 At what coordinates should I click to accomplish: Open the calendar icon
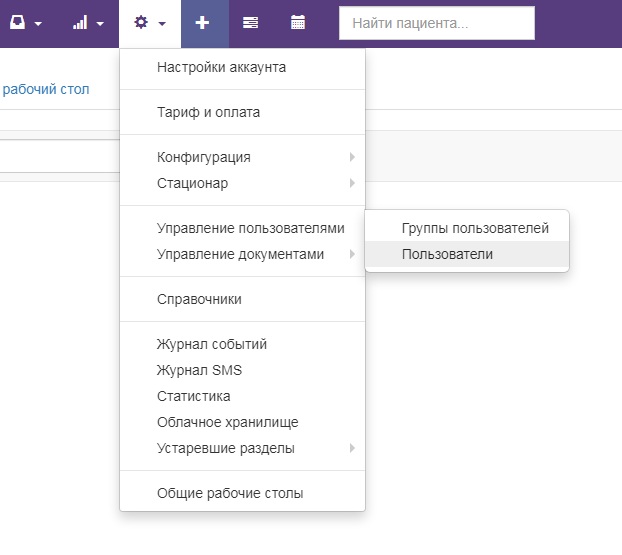[x=298, y=22]
